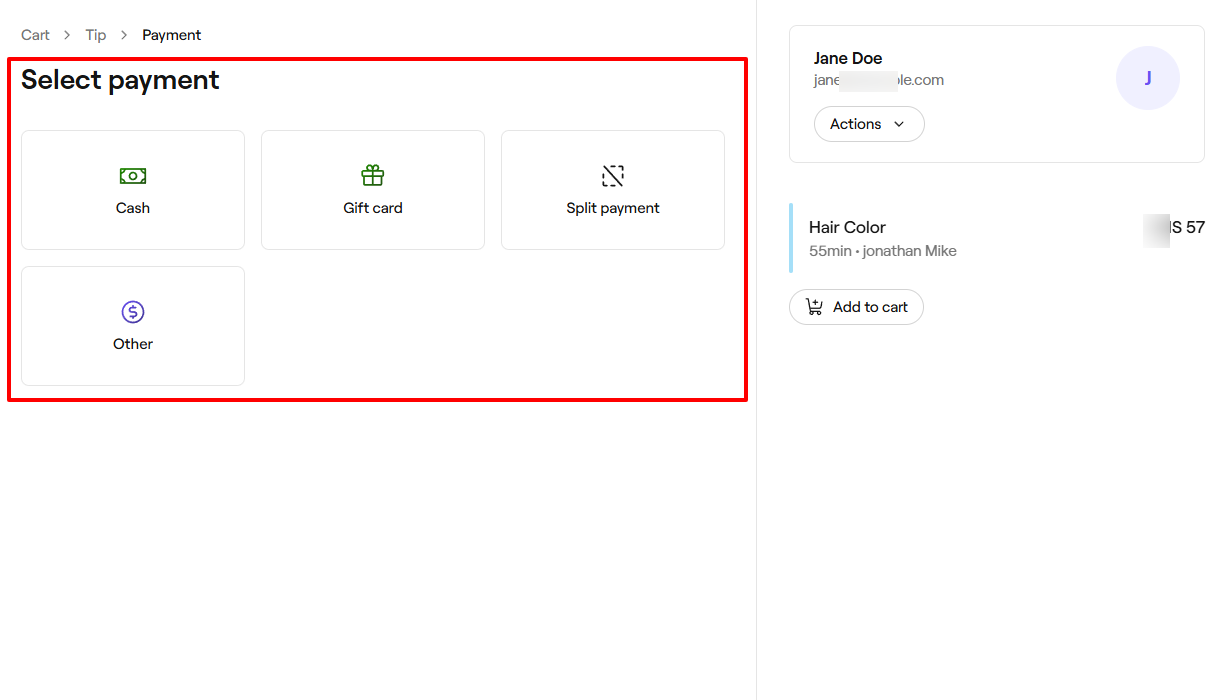Expand the Actions dropdown

coord(868,124)
